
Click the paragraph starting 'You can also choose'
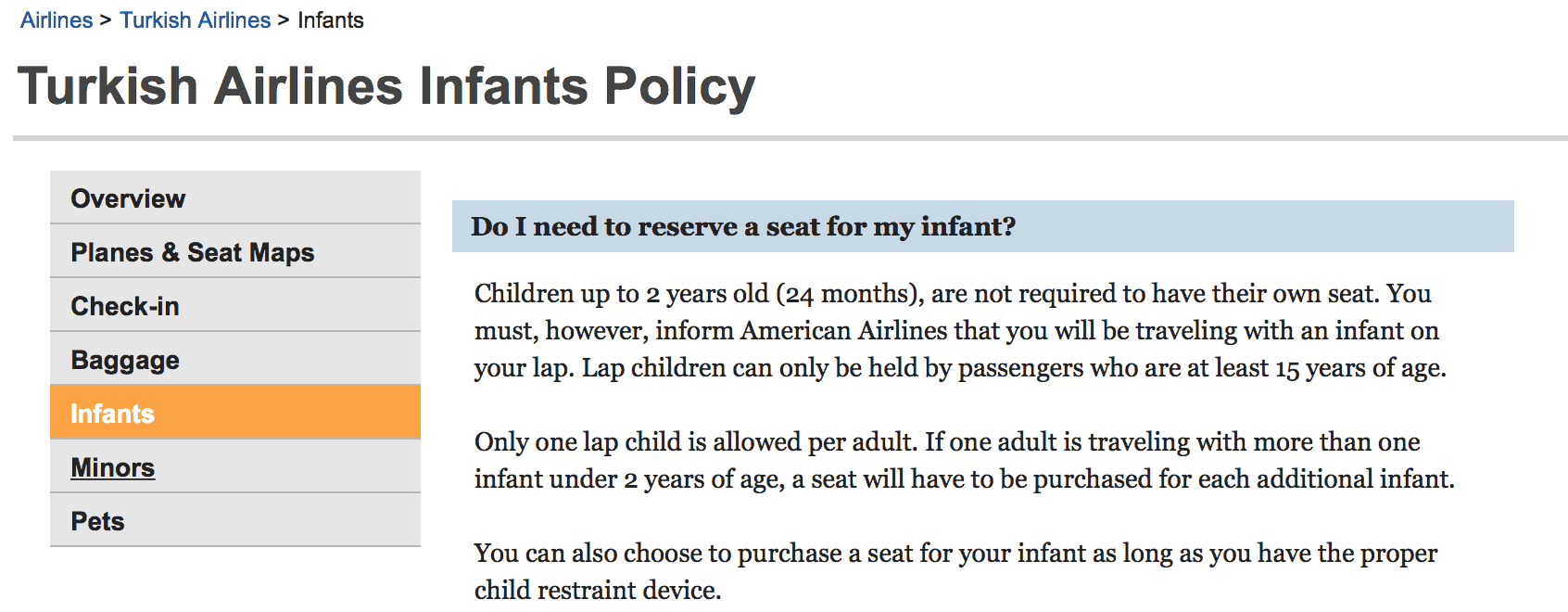point(955,570)
